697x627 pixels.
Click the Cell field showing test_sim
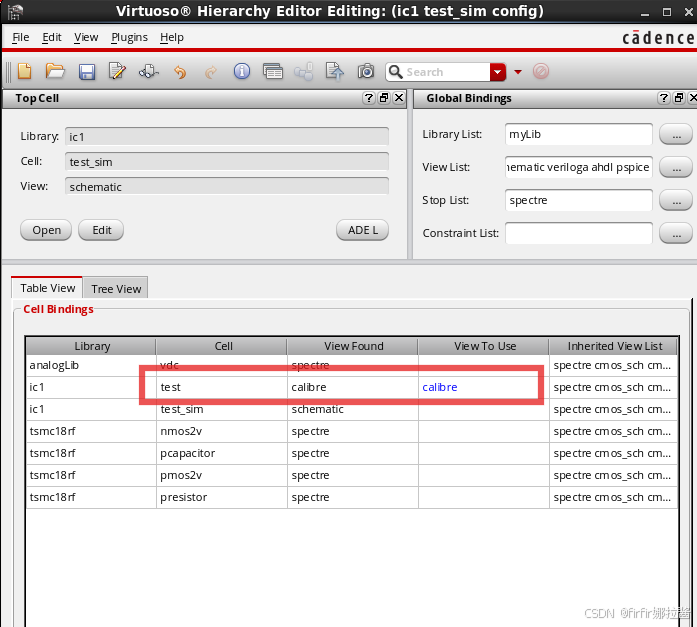tap(227, 161)
